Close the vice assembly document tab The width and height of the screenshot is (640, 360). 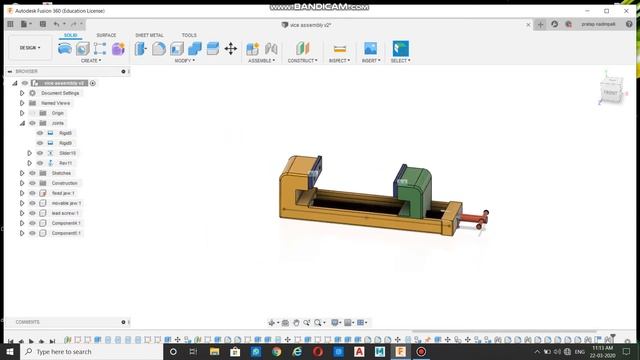528,25
